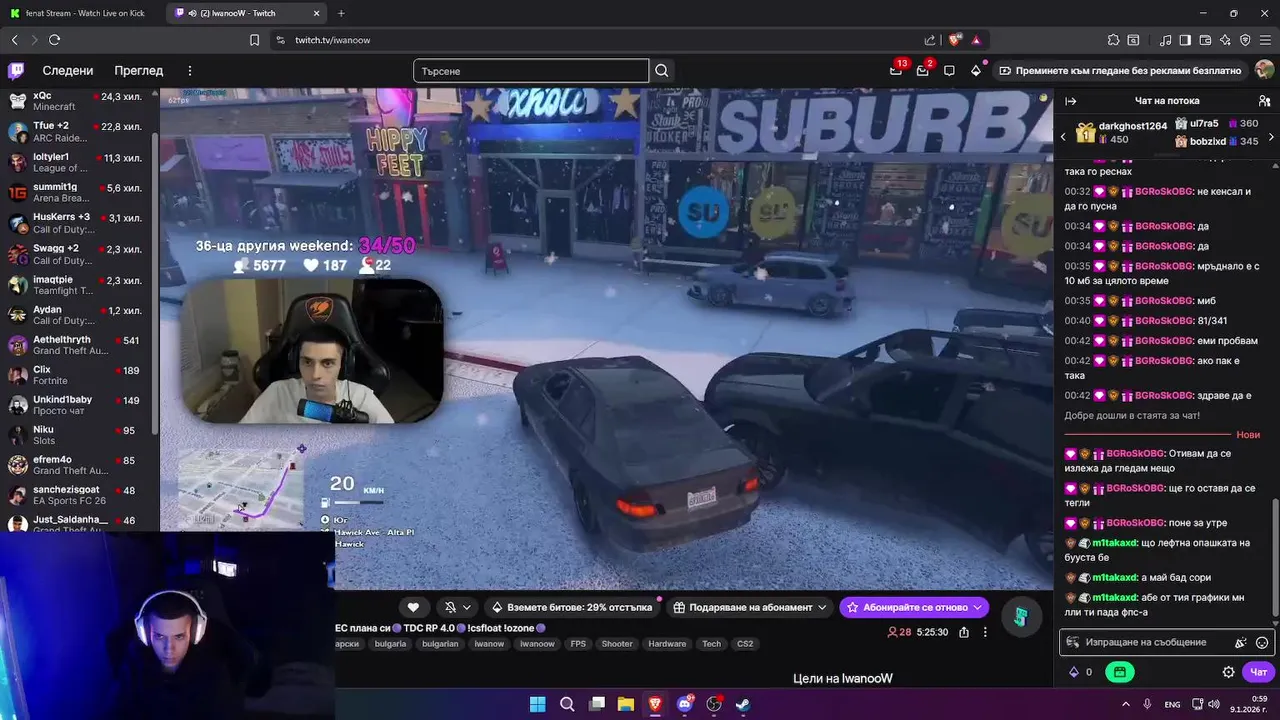Reload the page with refresh icon
1280x720 pixels.
(x=54, y=40)
